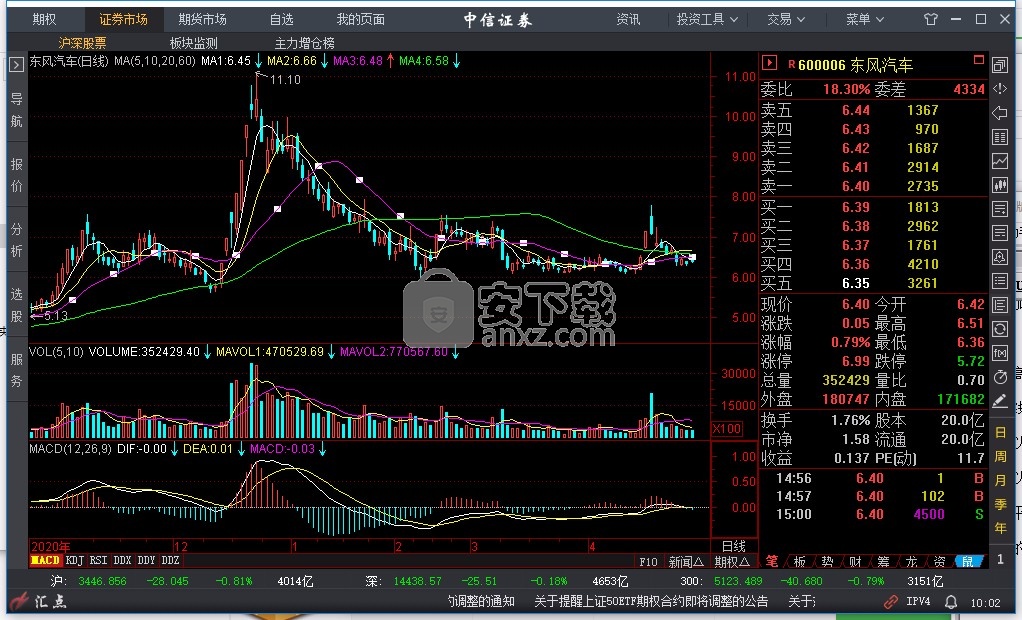
Task: Open the 板块监测 sub-tab
Action: [194, 43]
